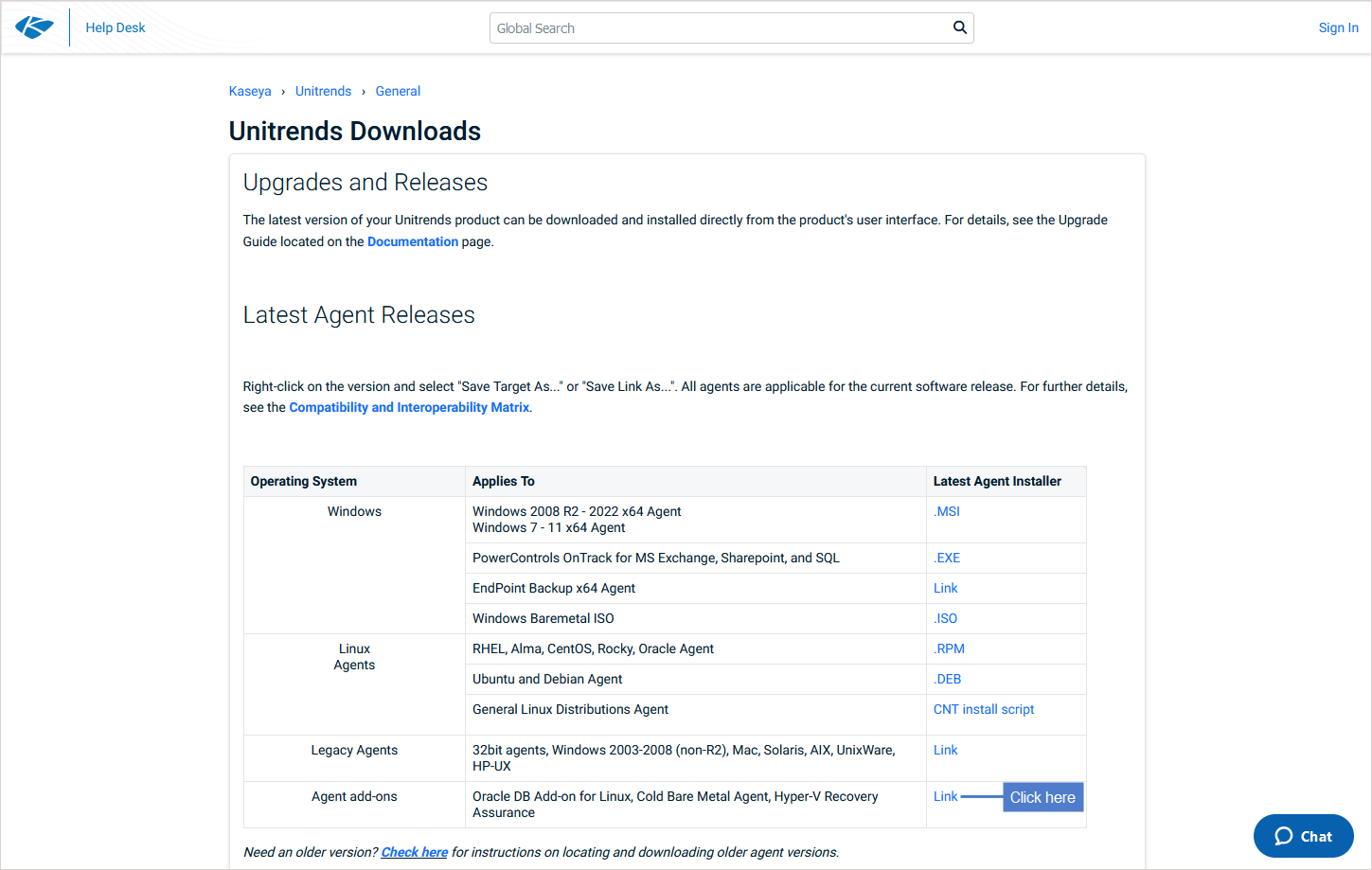Screen dimensions: 1372x870
Task: Open Compatibility and Interoperability Matrix link
Action: pos(409,407)
